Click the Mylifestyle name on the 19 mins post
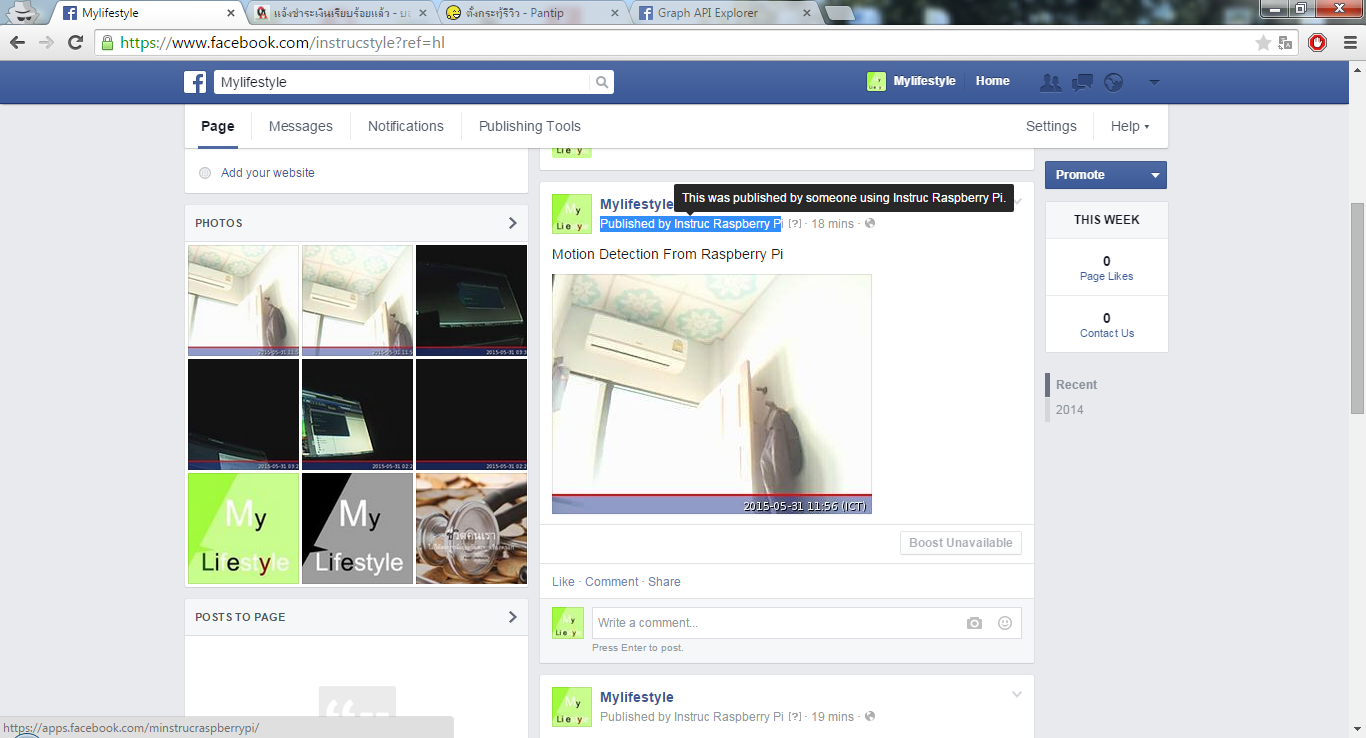This screenshot has height=738, width=1366. click(637, 697)
